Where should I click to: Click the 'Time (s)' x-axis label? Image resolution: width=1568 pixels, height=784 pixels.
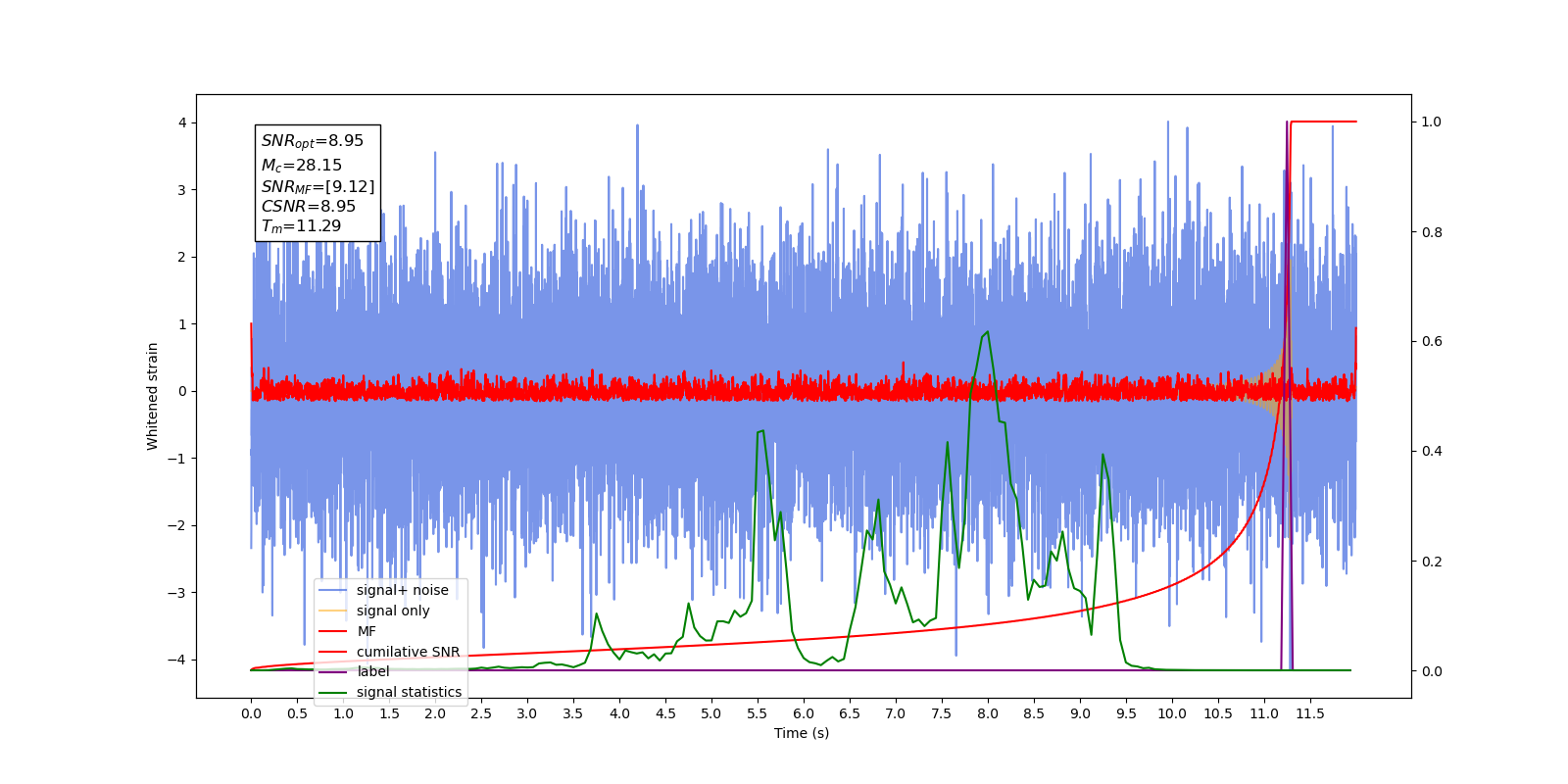tap(802, 733)
